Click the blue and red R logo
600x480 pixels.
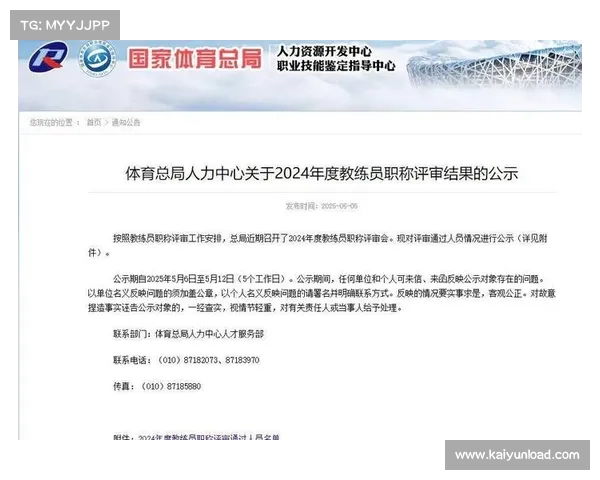[x=48, y=57]
